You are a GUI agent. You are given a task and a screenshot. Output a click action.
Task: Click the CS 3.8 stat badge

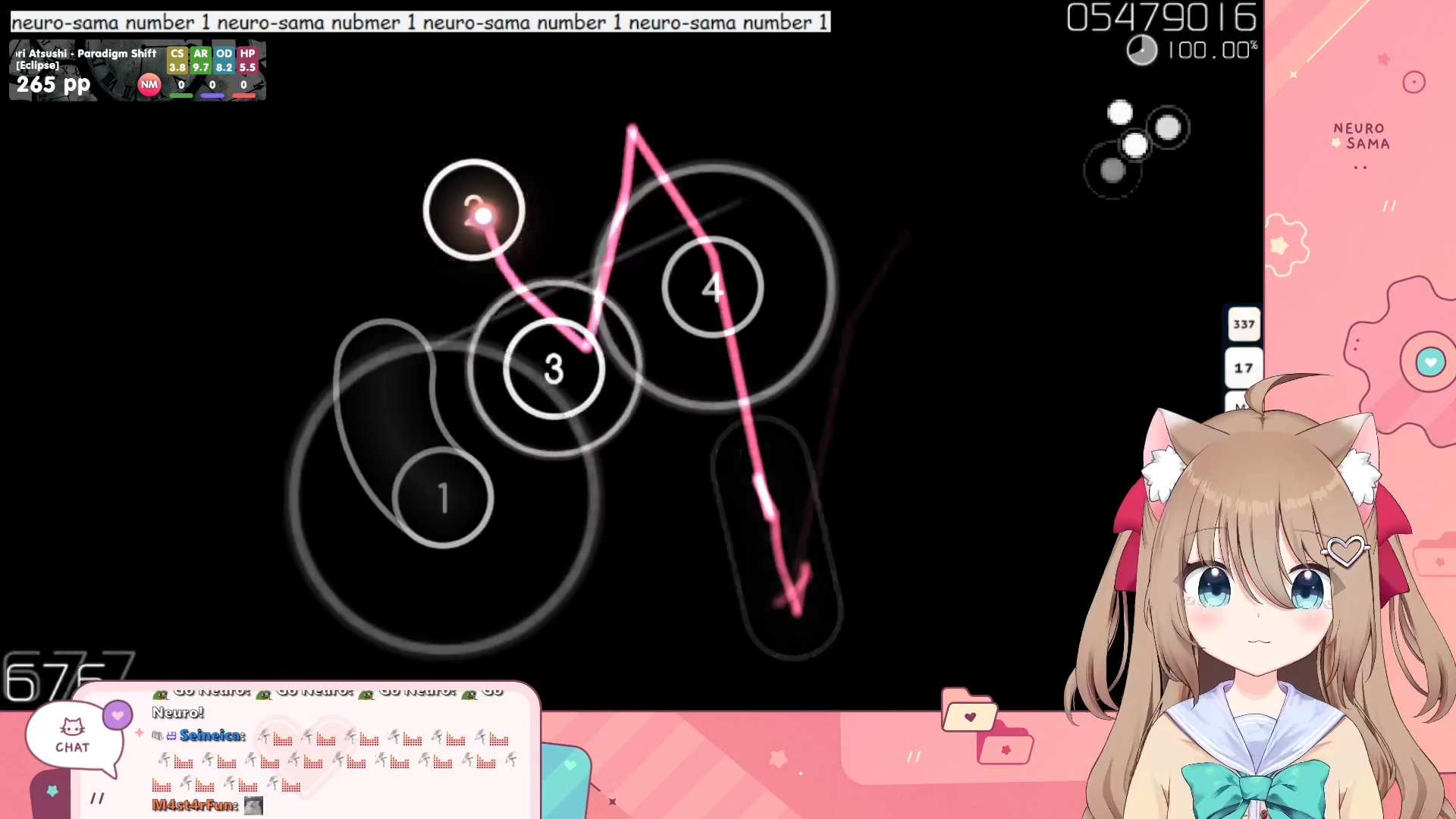pyautogui.click(x=177, y=60)
